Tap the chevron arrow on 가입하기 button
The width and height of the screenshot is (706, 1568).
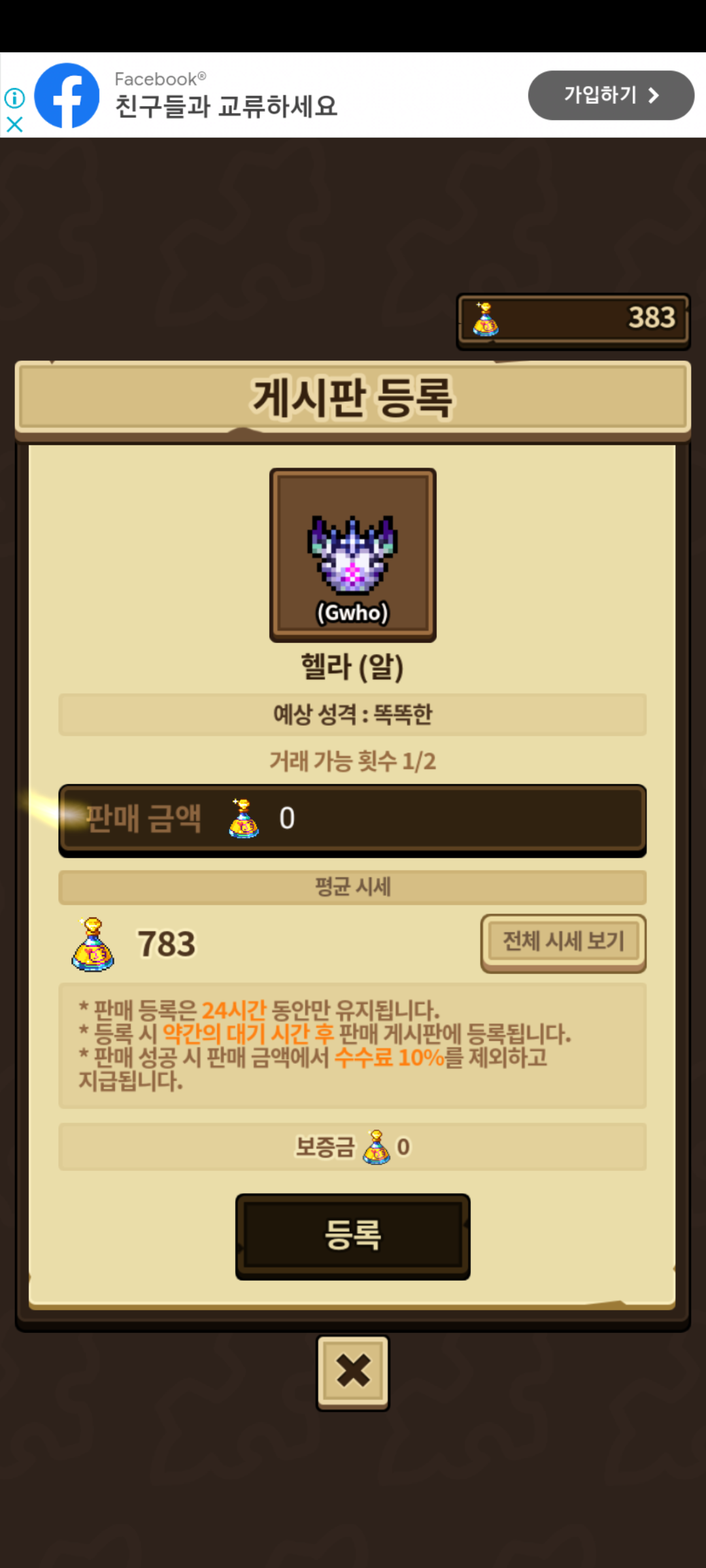click(653, 95)
